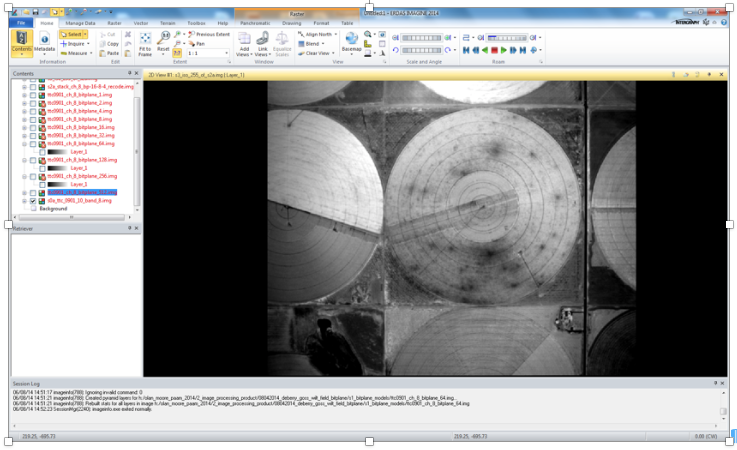Check the box for ttc0901_ch_8_bitplane_64.img

33,144
